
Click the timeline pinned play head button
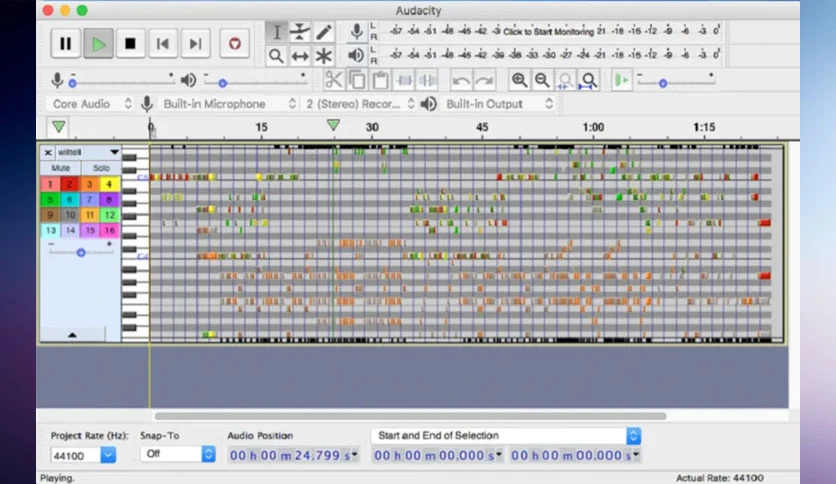tap(59, 127)
